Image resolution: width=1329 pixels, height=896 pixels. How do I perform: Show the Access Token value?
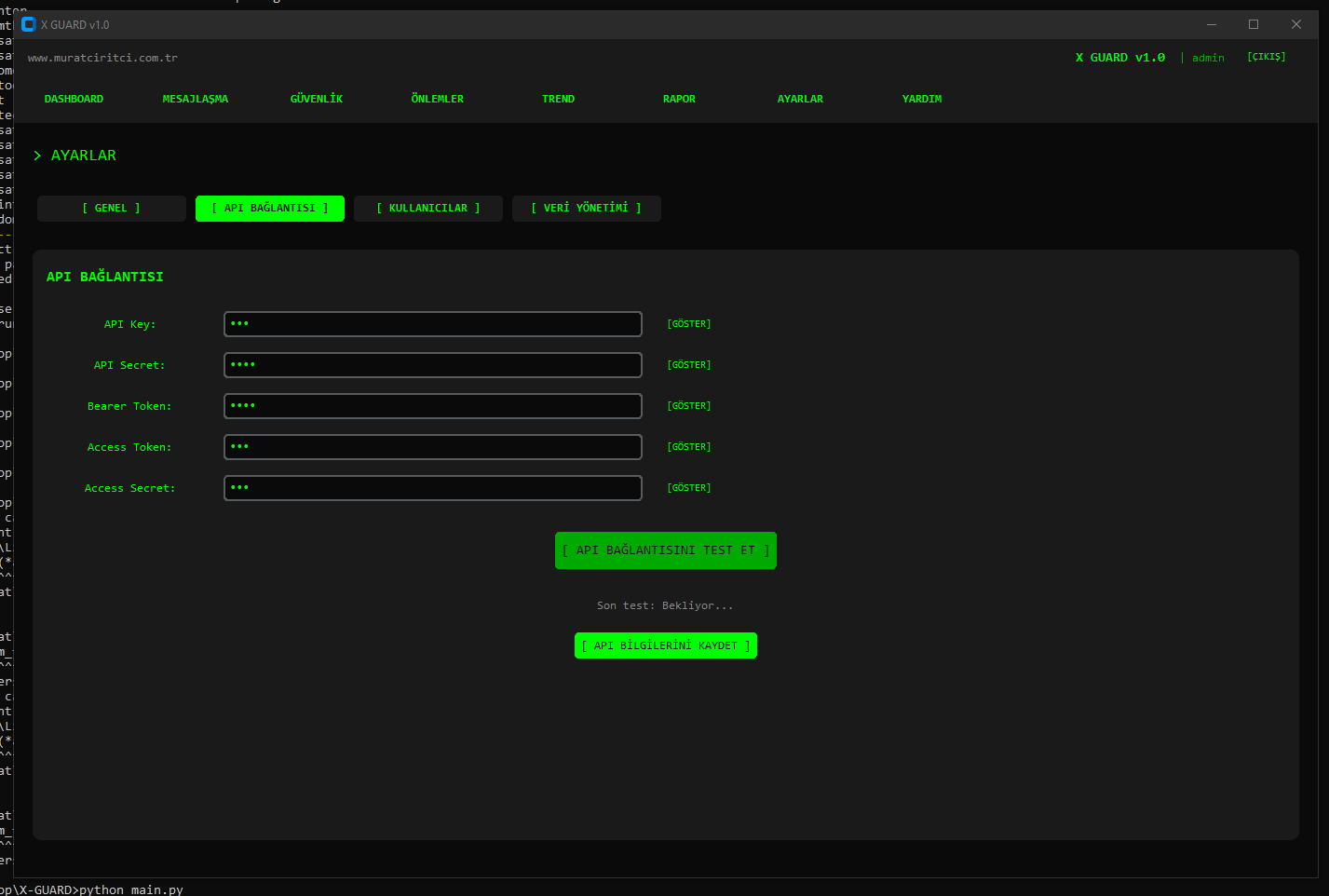pos(688,447)
